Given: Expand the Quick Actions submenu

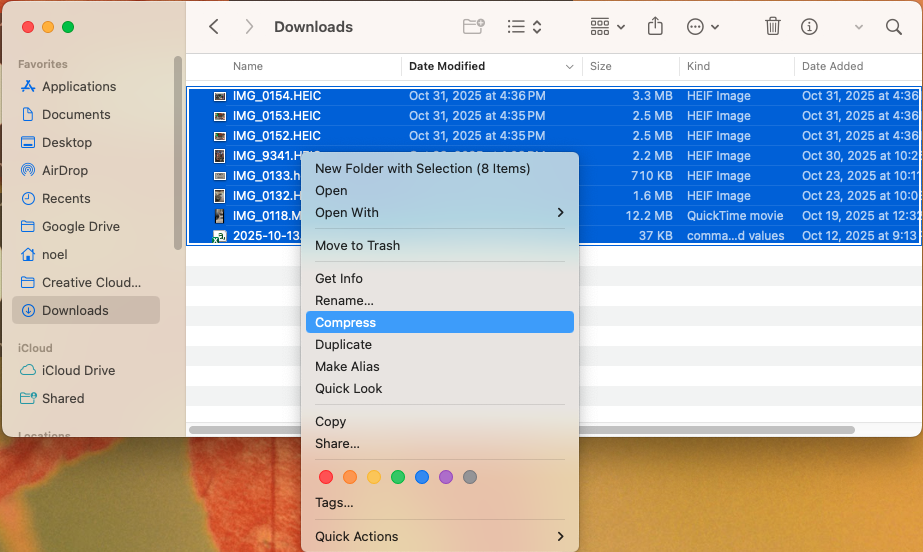Looking at the screenshot, I should click(x=440, y=536).
